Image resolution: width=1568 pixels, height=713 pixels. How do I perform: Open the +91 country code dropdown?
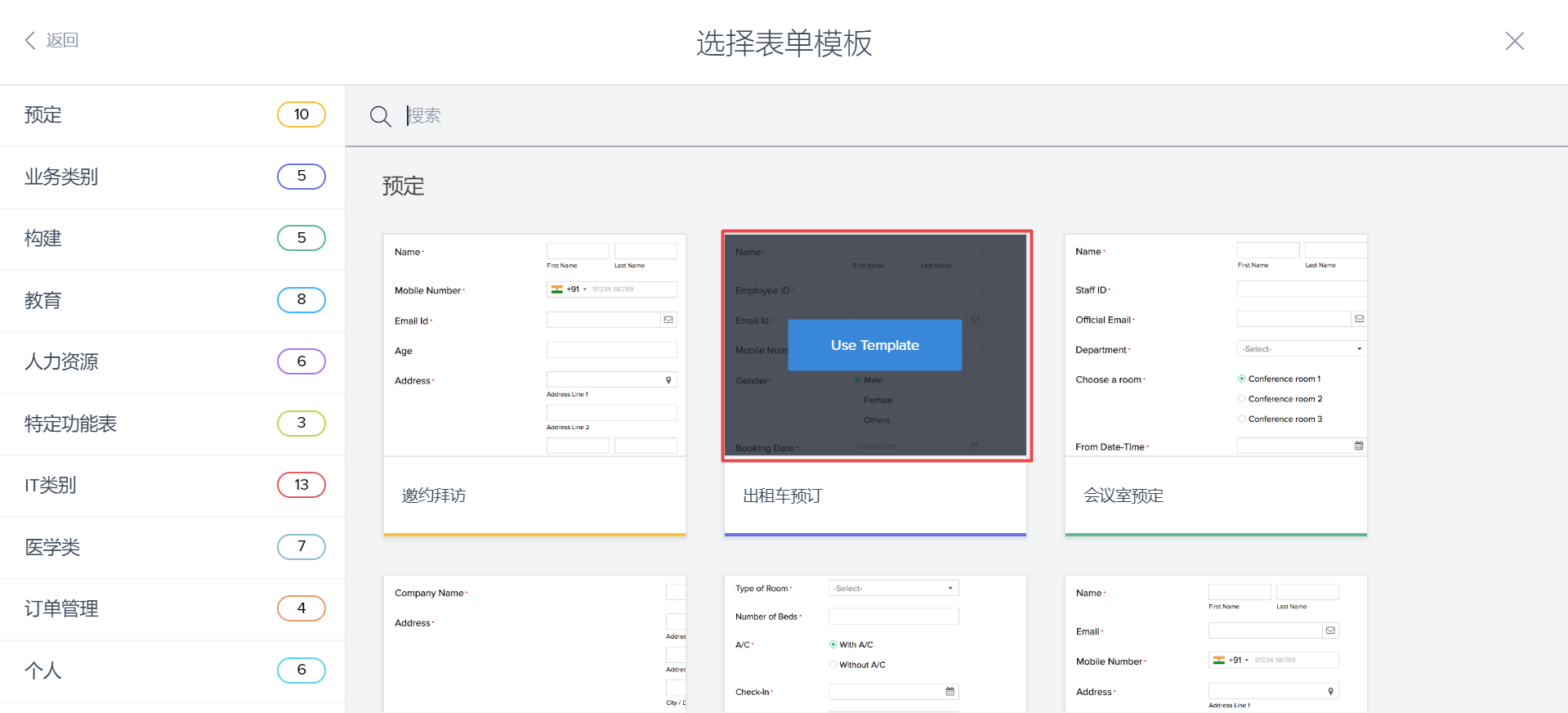click(577, 289)
